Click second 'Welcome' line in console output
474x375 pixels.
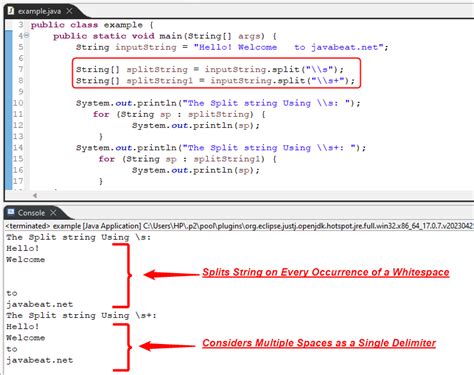[26, 338]
